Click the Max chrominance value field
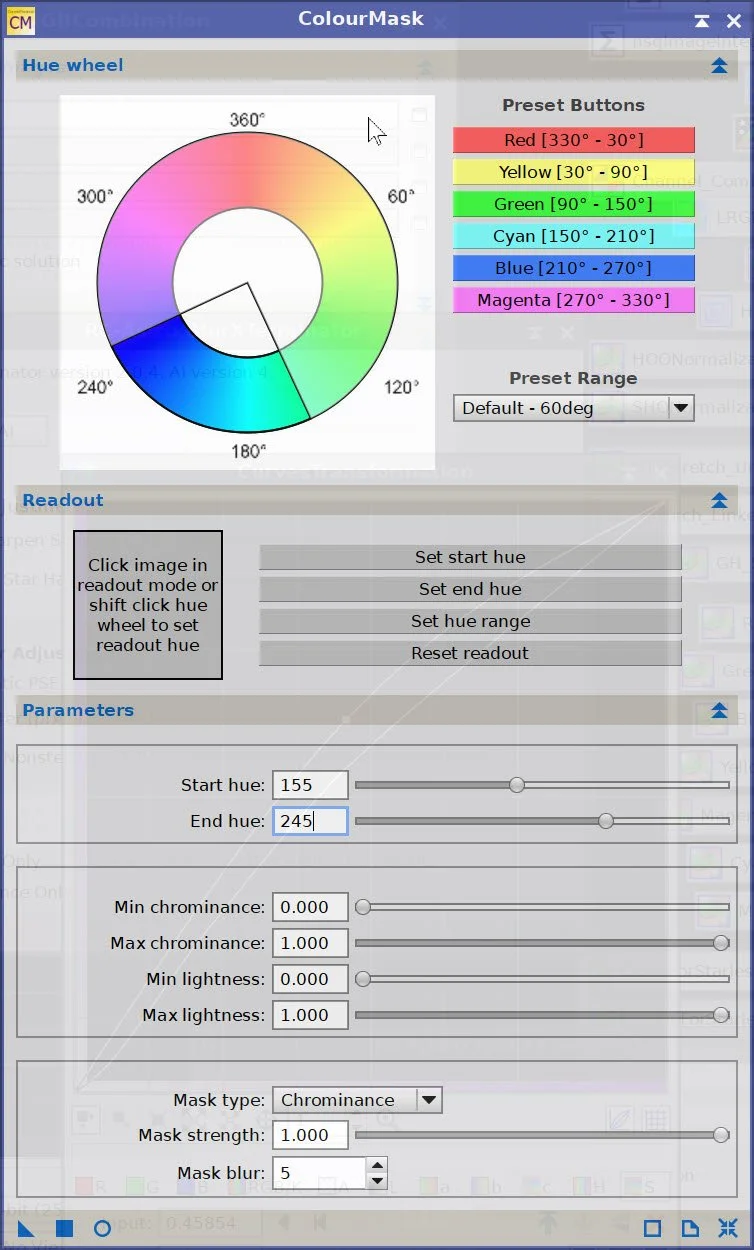This screenshot has width=754, height=1250. click(x=310, y=943)
